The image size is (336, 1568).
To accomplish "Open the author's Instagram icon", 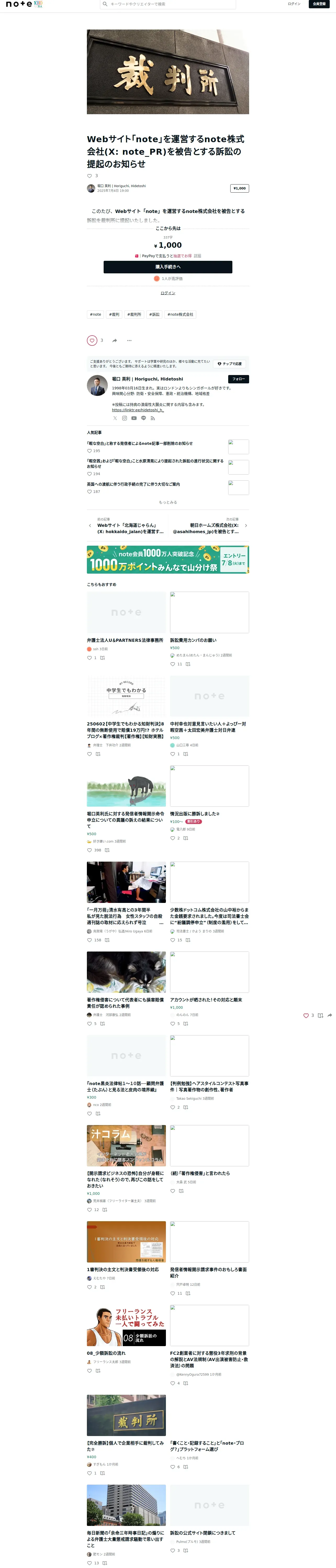I will pos(124,418).
